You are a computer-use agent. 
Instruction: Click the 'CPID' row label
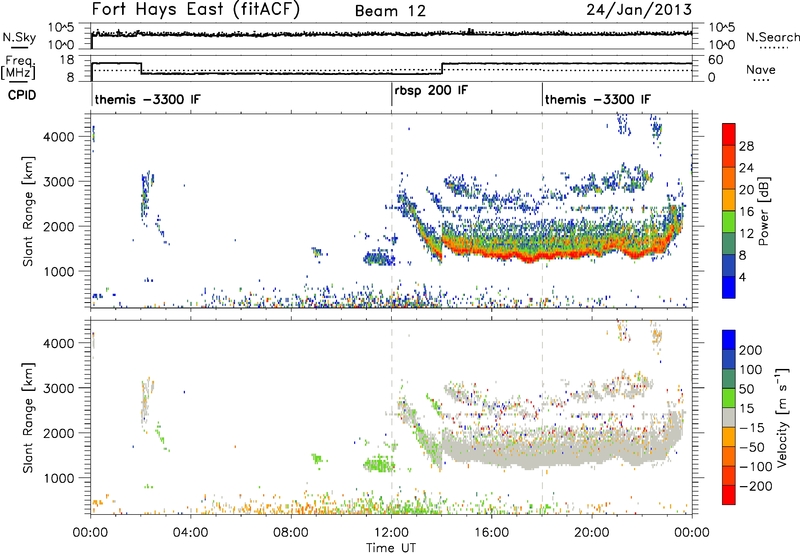(x=22, y=95)
